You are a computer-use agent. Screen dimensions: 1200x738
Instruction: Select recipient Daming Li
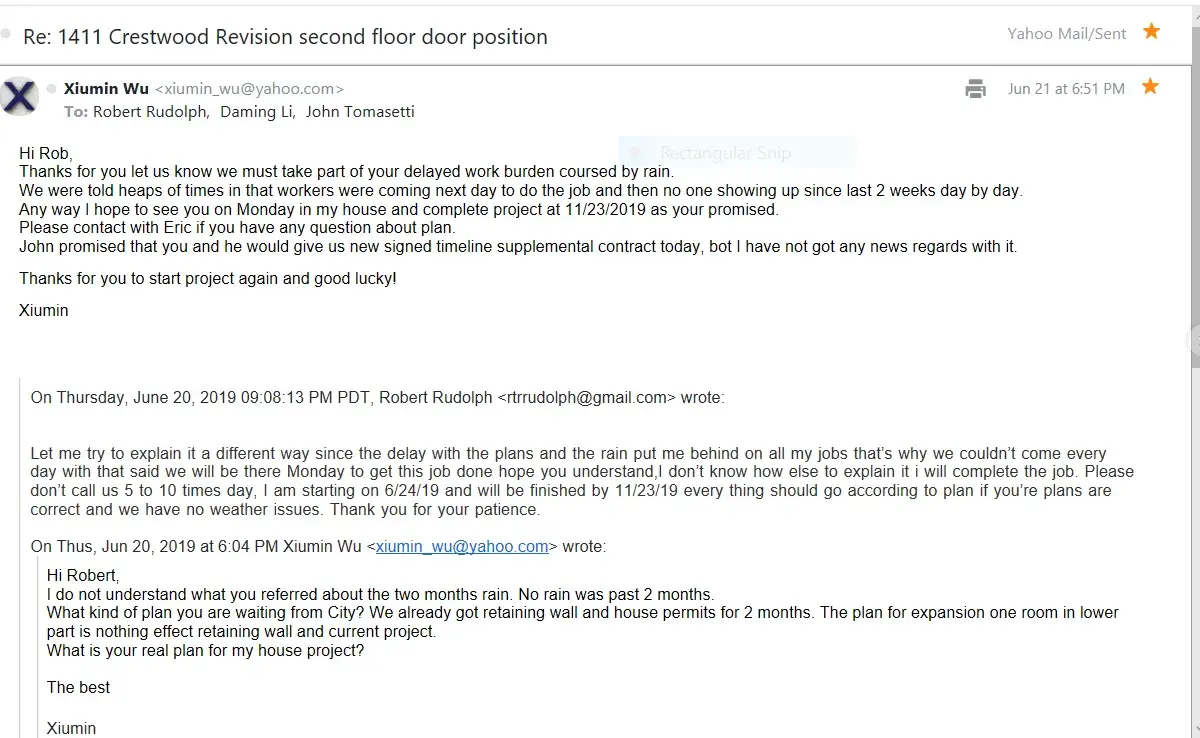[x=257, y=112]
